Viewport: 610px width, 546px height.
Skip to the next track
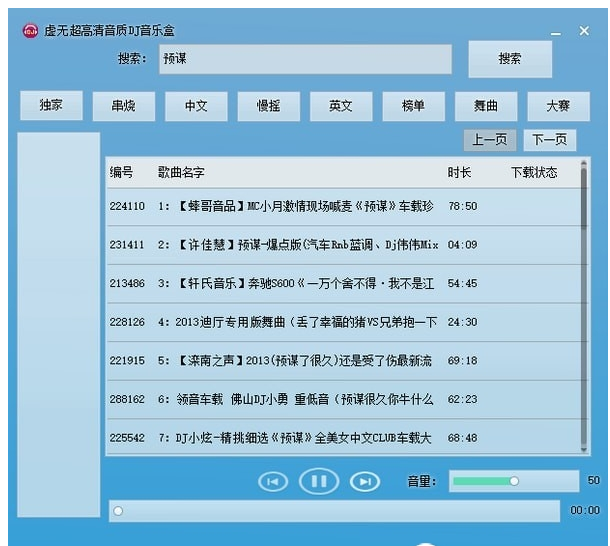365,482
